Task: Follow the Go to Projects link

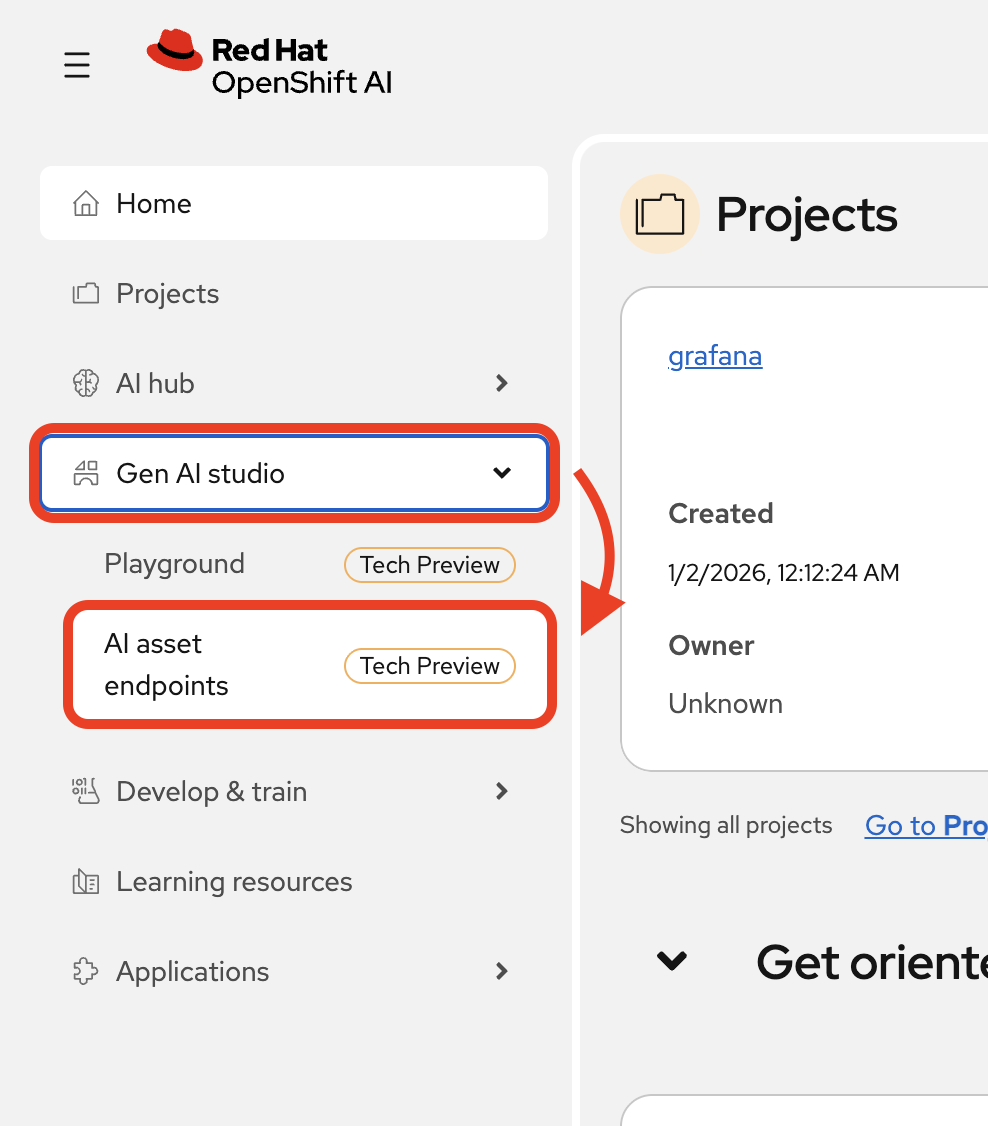Action: [x=926, y=825]
